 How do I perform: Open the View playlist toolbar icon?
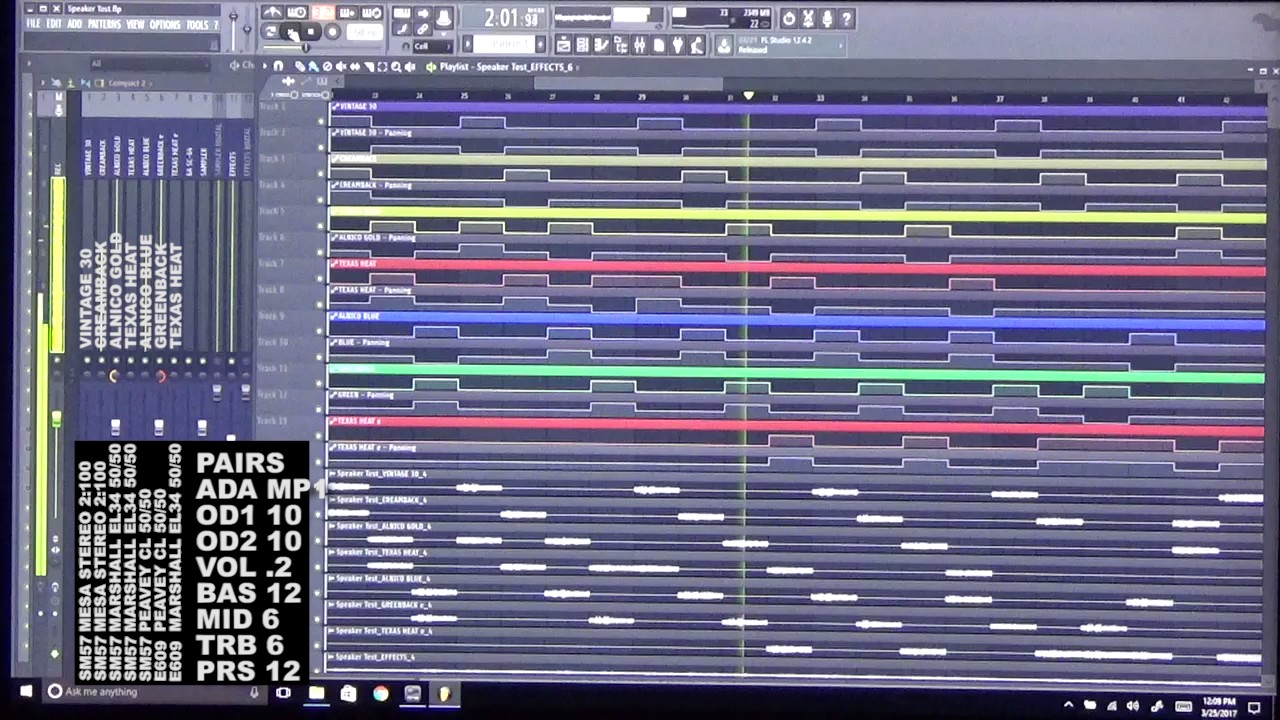click(x=564, y=45)
